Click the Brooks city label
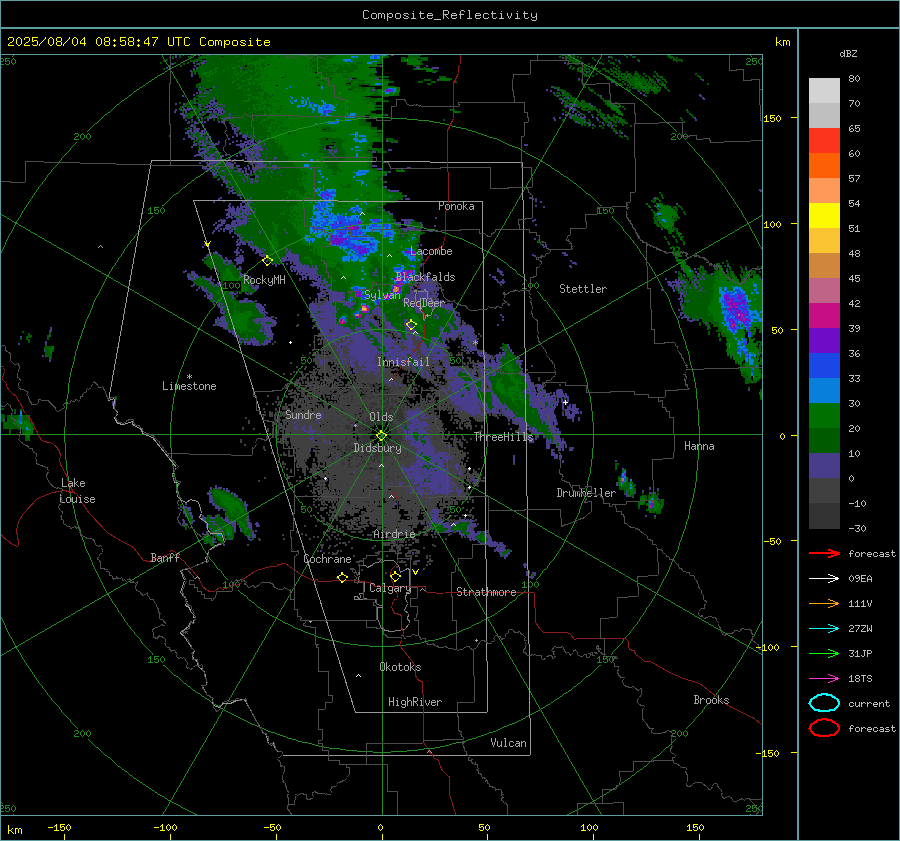900x841 pixels. click(711, 700)
